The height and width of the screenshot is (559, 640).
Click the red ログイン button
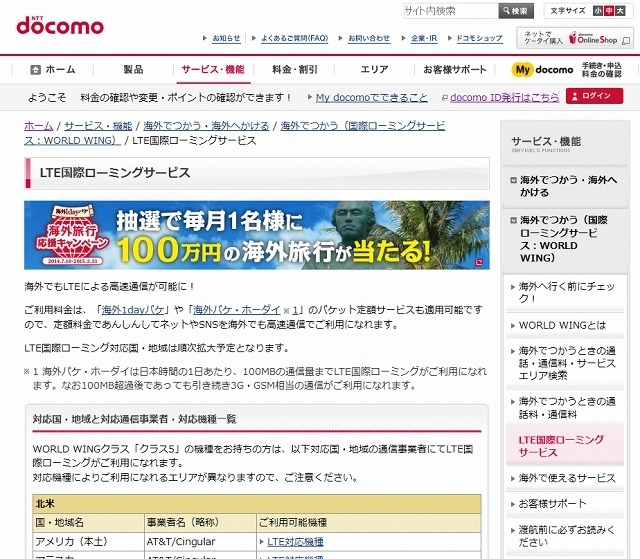click(594, 96)
